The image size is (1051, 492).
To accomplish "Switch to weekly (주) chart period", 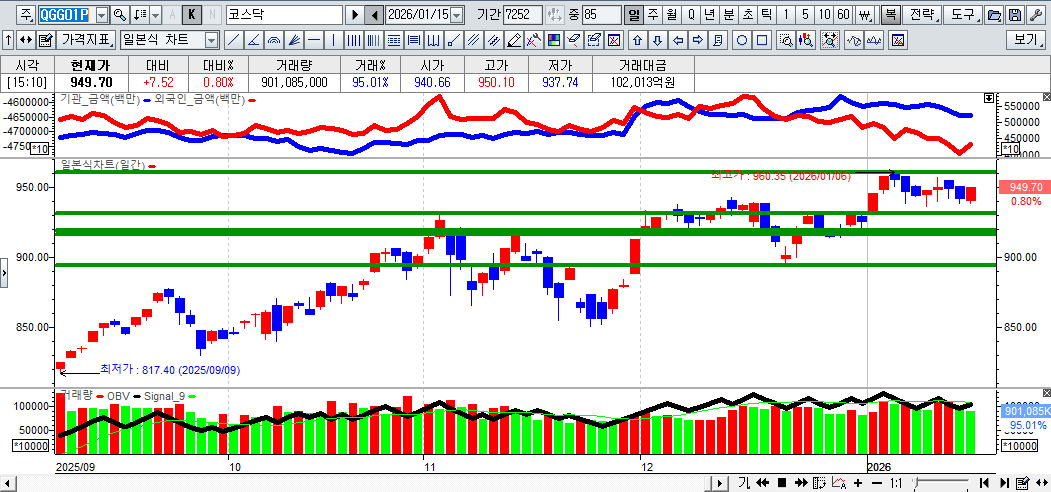I will pyautogui.click(x=652, y=15).
